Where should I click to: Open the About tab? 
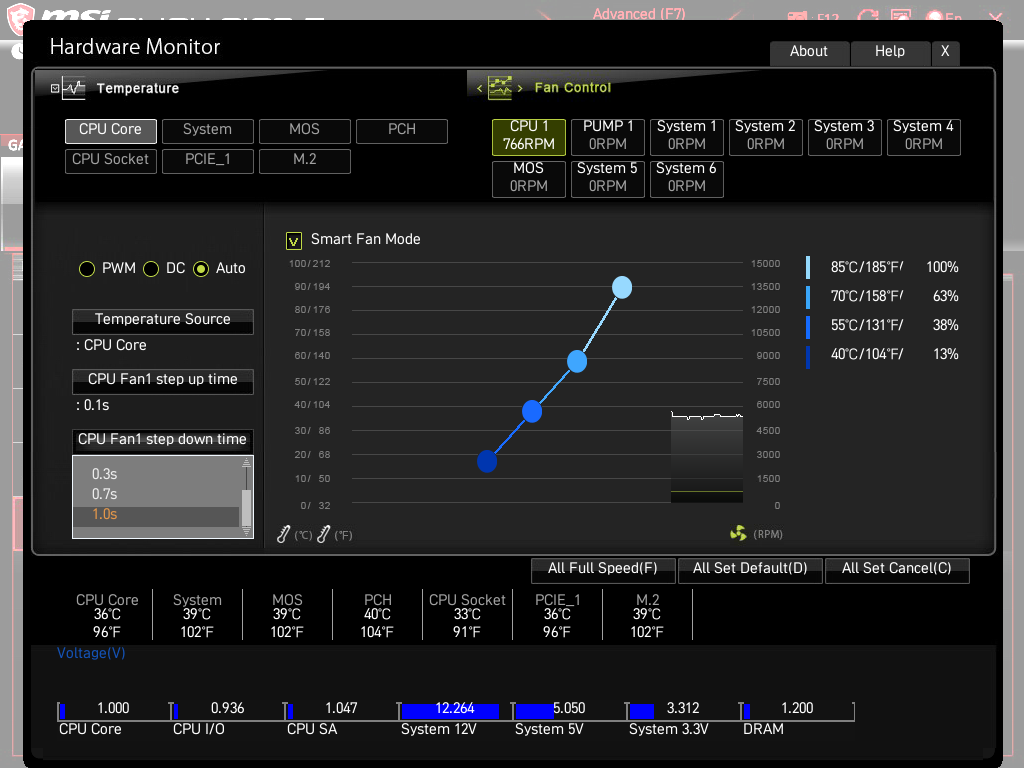809,52
